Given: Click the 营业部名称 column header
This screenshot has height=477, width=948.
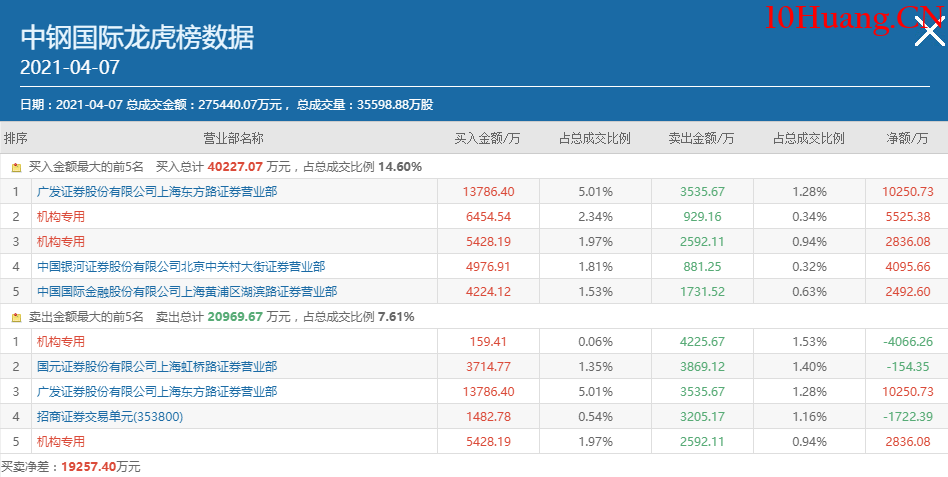Looking at the screenshot, I should pyautogui.click(x=233, y=138).
